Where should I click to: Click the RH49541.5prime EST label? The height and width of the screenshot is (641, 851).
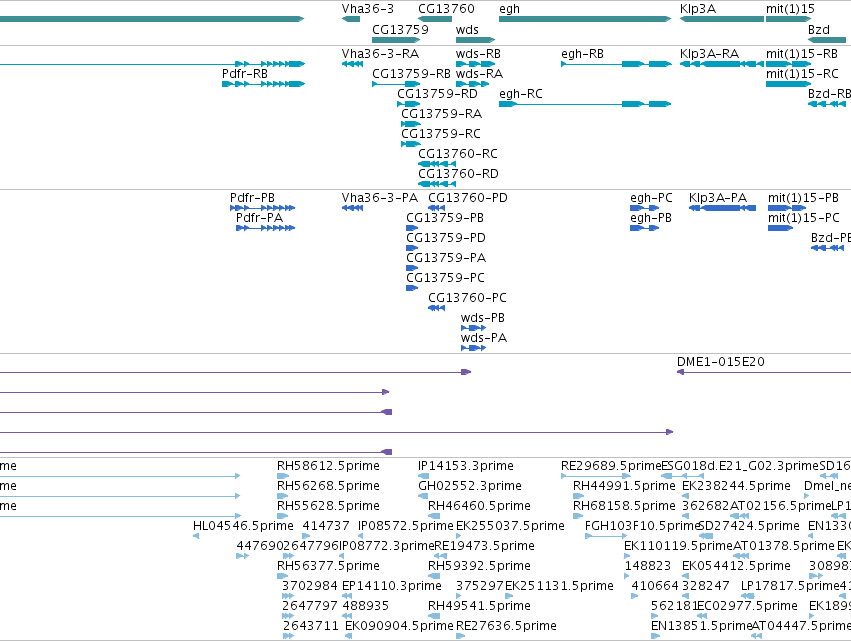(479, 606)
